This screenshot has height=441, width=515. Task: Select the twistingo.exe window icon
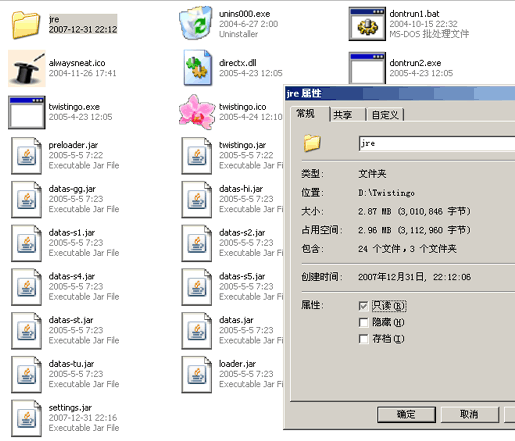coord(27,112)
